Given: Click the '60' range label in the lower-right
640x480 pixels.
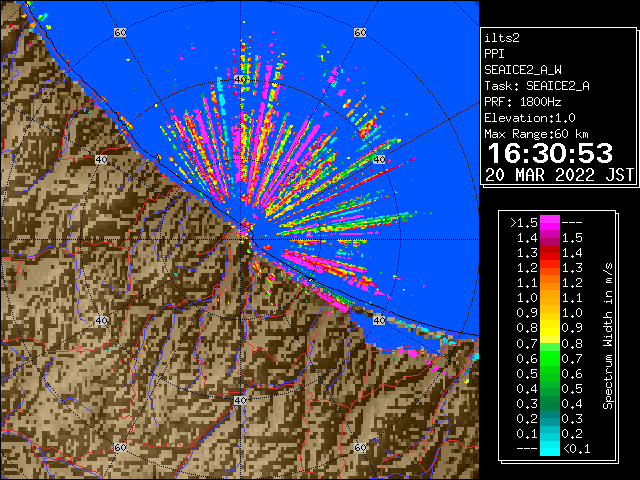Looking at the screenshot, I should (360, 447).
